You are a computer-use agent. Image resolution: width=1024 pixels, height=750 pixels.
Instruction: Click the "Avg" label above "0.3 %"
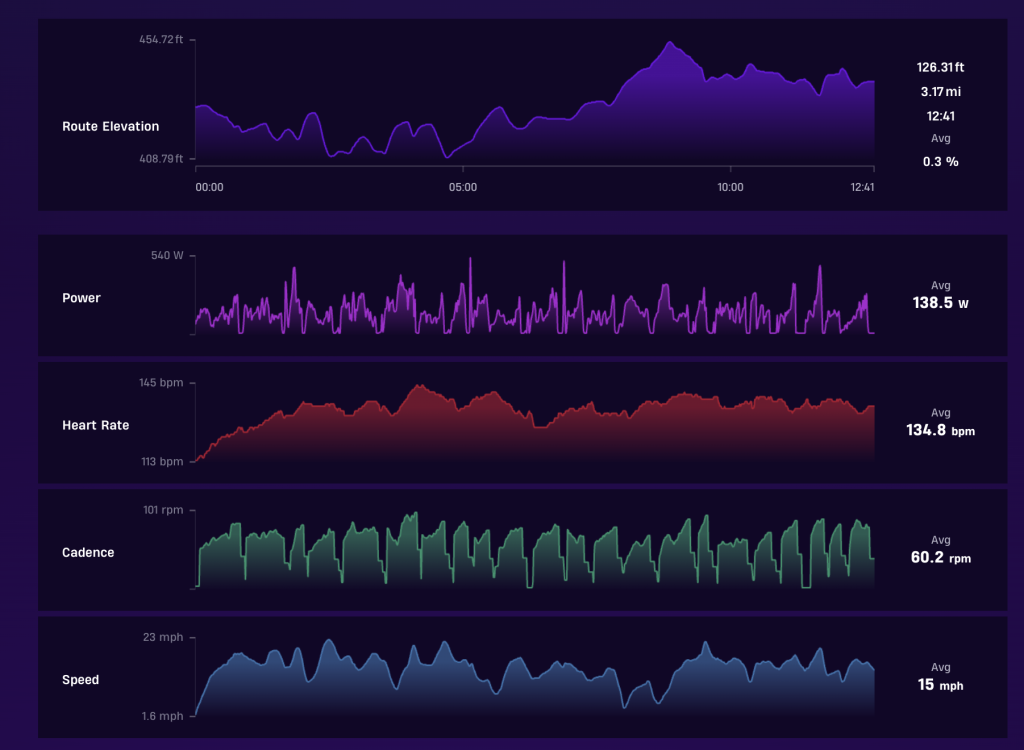[x=940, y=139]
